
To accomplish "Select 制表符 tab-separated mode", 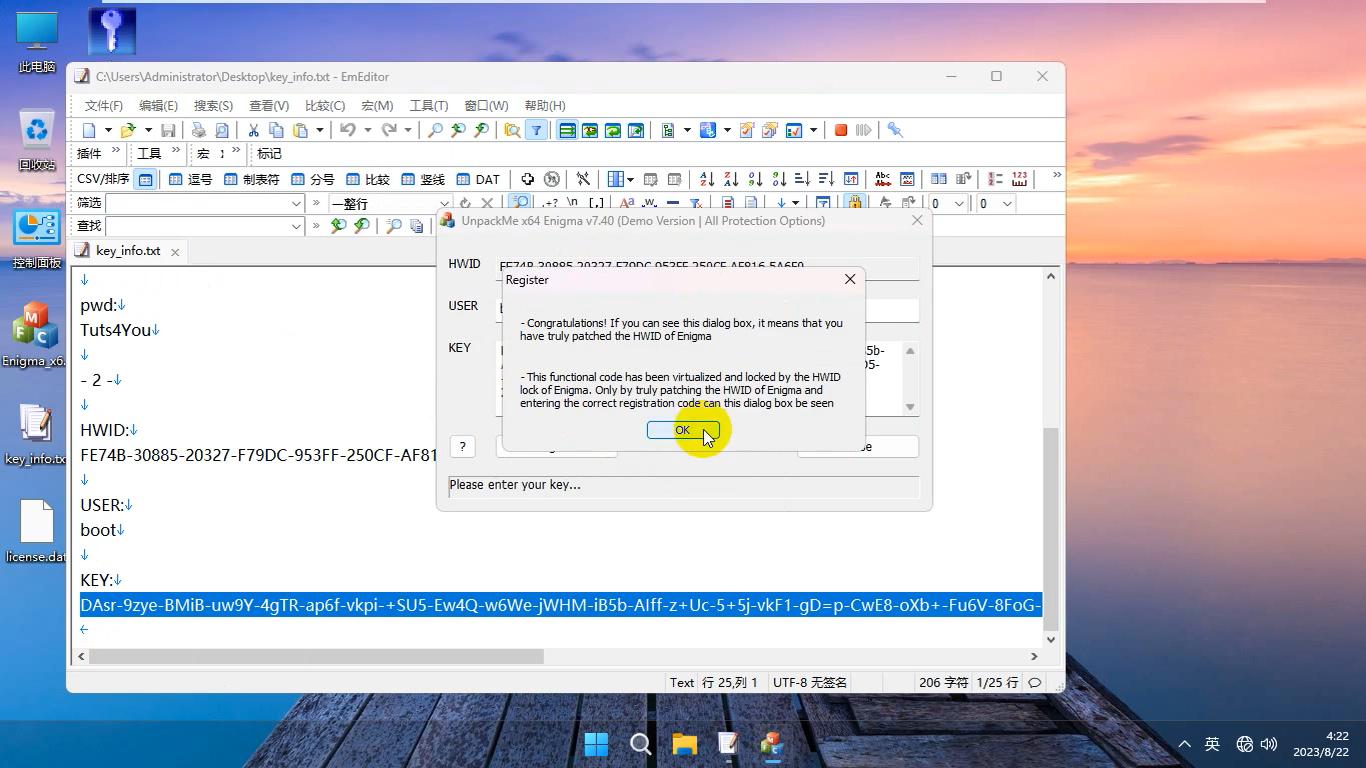I will pyautogui.click(x=251, y=179).
